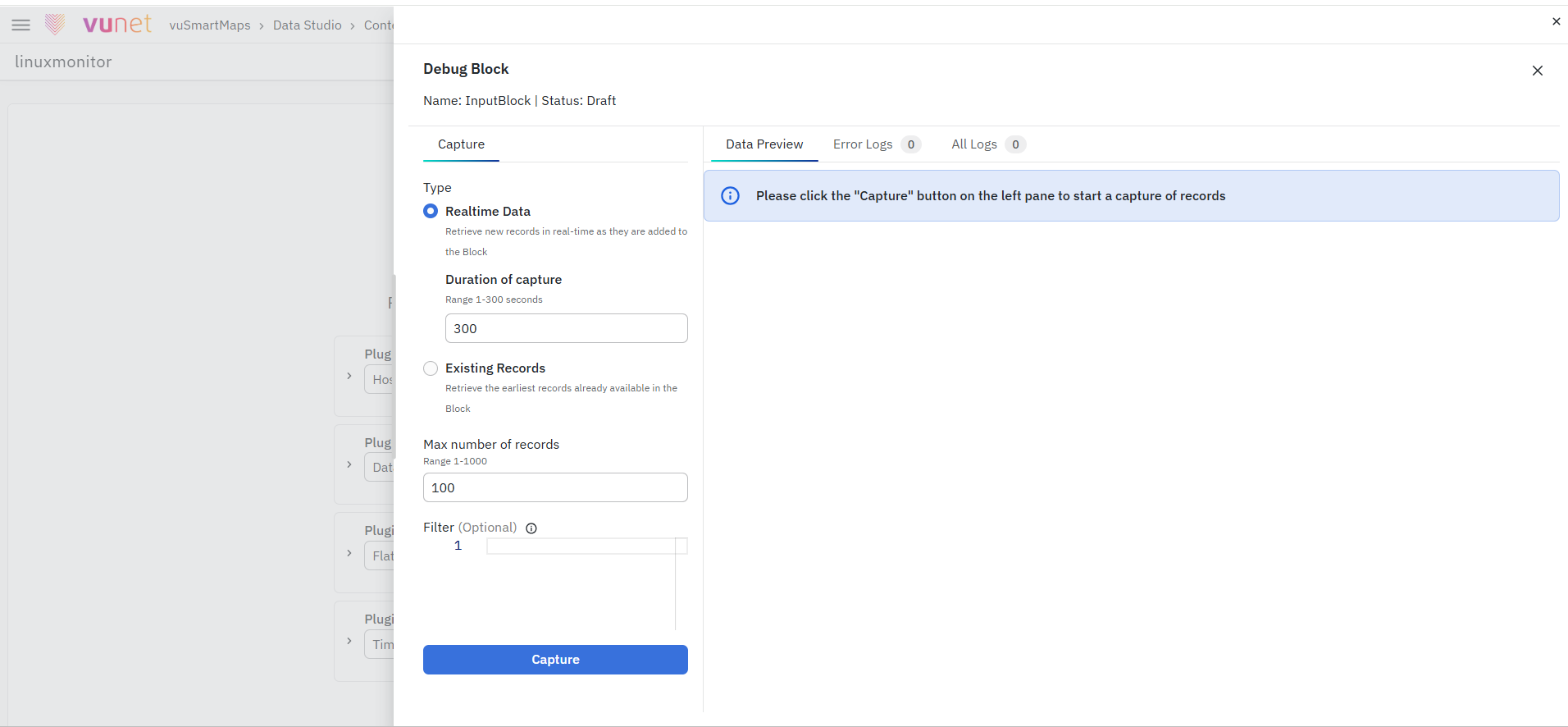This screenshot has width=1568, height=727.
Task: Open the Error Logs tab
Action: pyautogui.click(x=877, y=144)
